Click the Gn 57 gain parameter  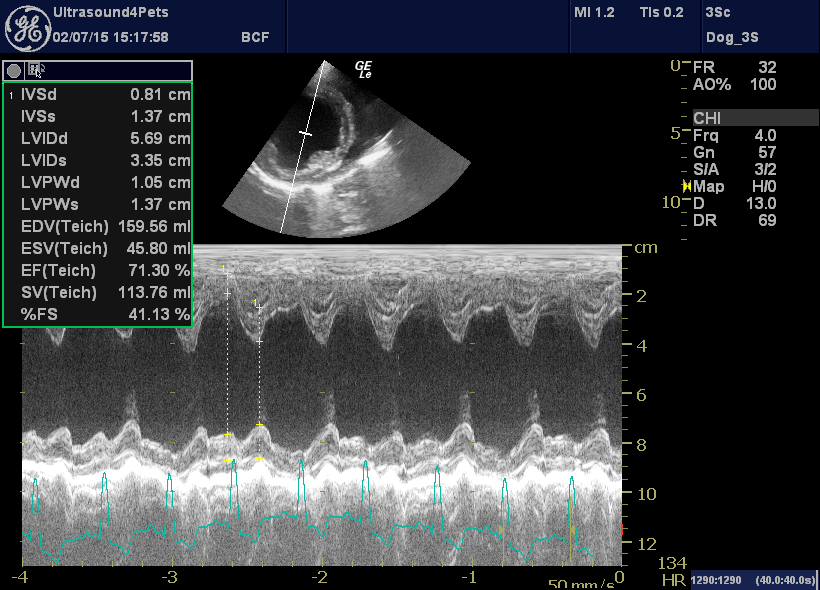tap(735, 152)
